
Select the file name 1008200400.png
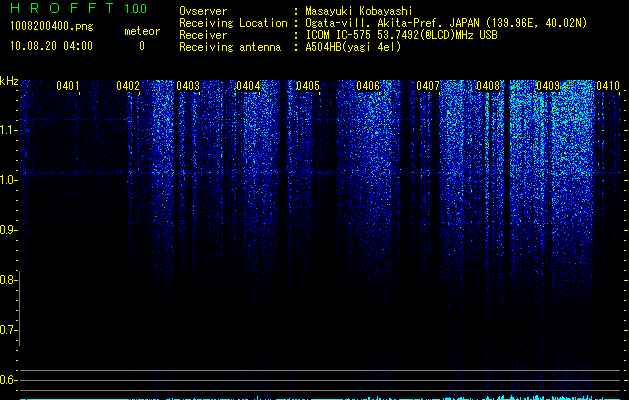coord(52,27)
